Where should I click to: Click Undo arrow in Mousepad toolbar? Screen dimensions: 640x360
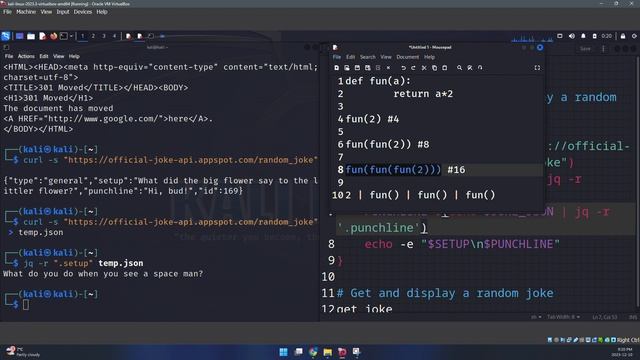click(403, 68)
